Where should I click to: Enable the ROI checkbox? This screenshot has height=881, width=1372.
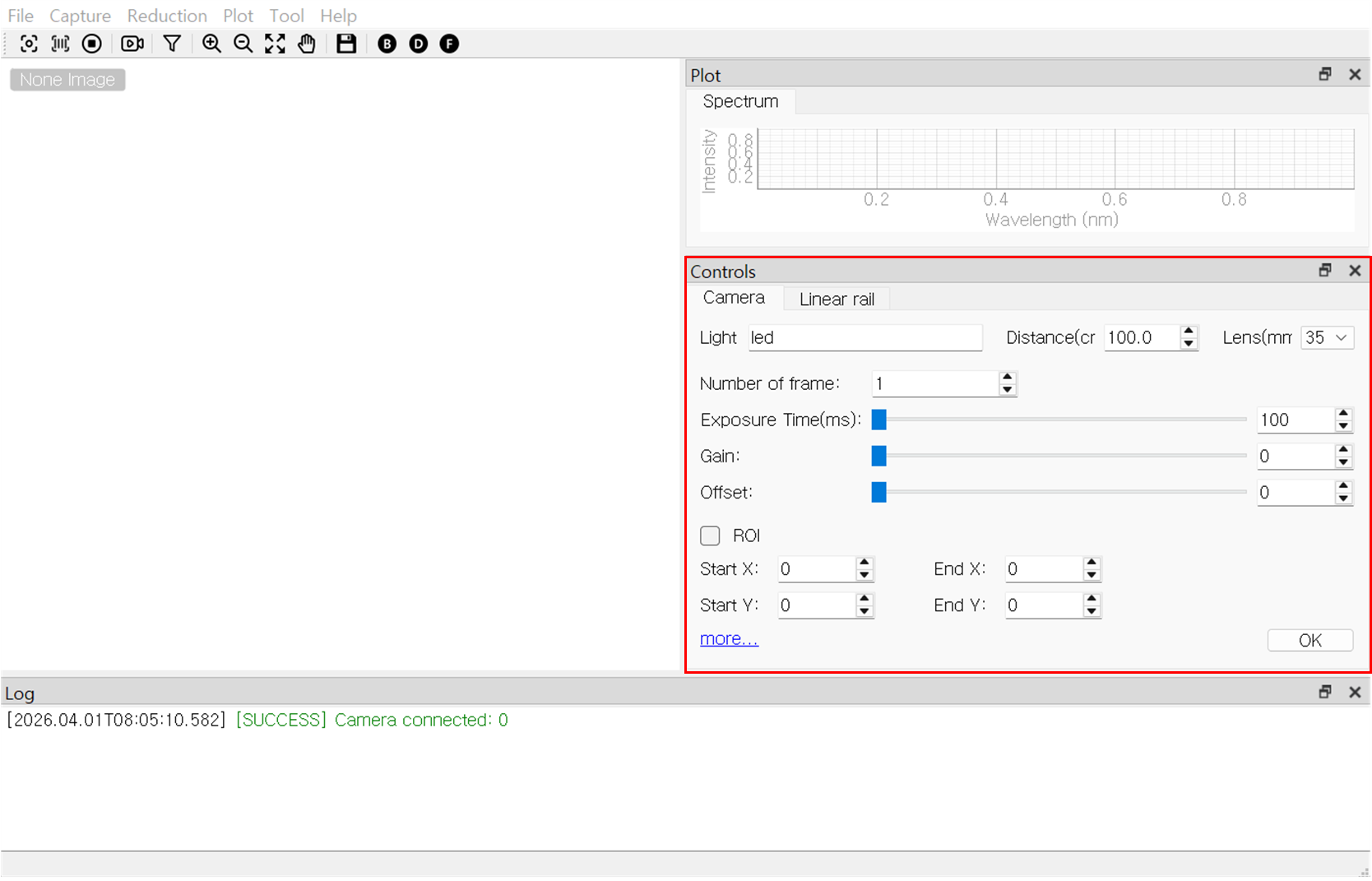710,536
